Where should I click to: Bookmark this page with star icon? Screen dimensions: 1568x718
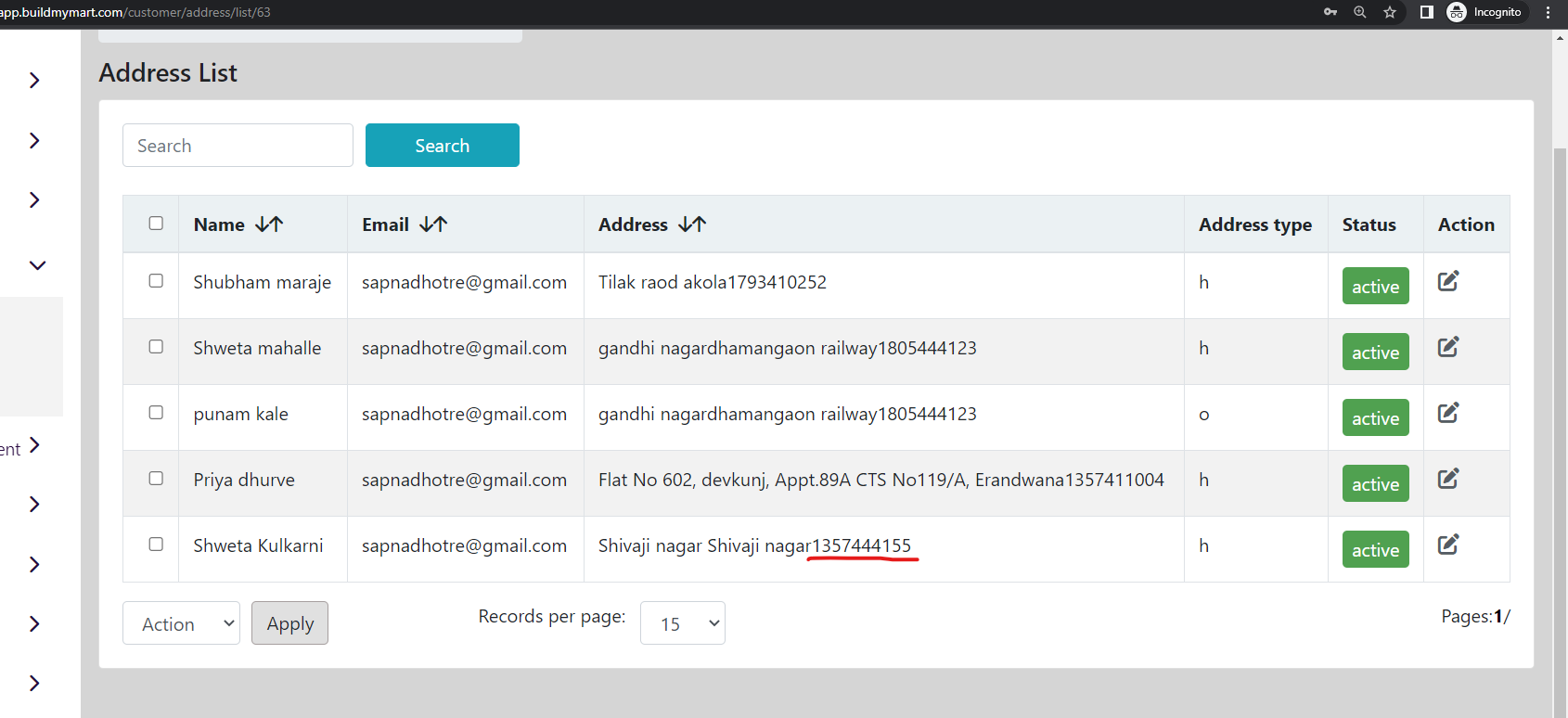click(x=1390, y=12)
